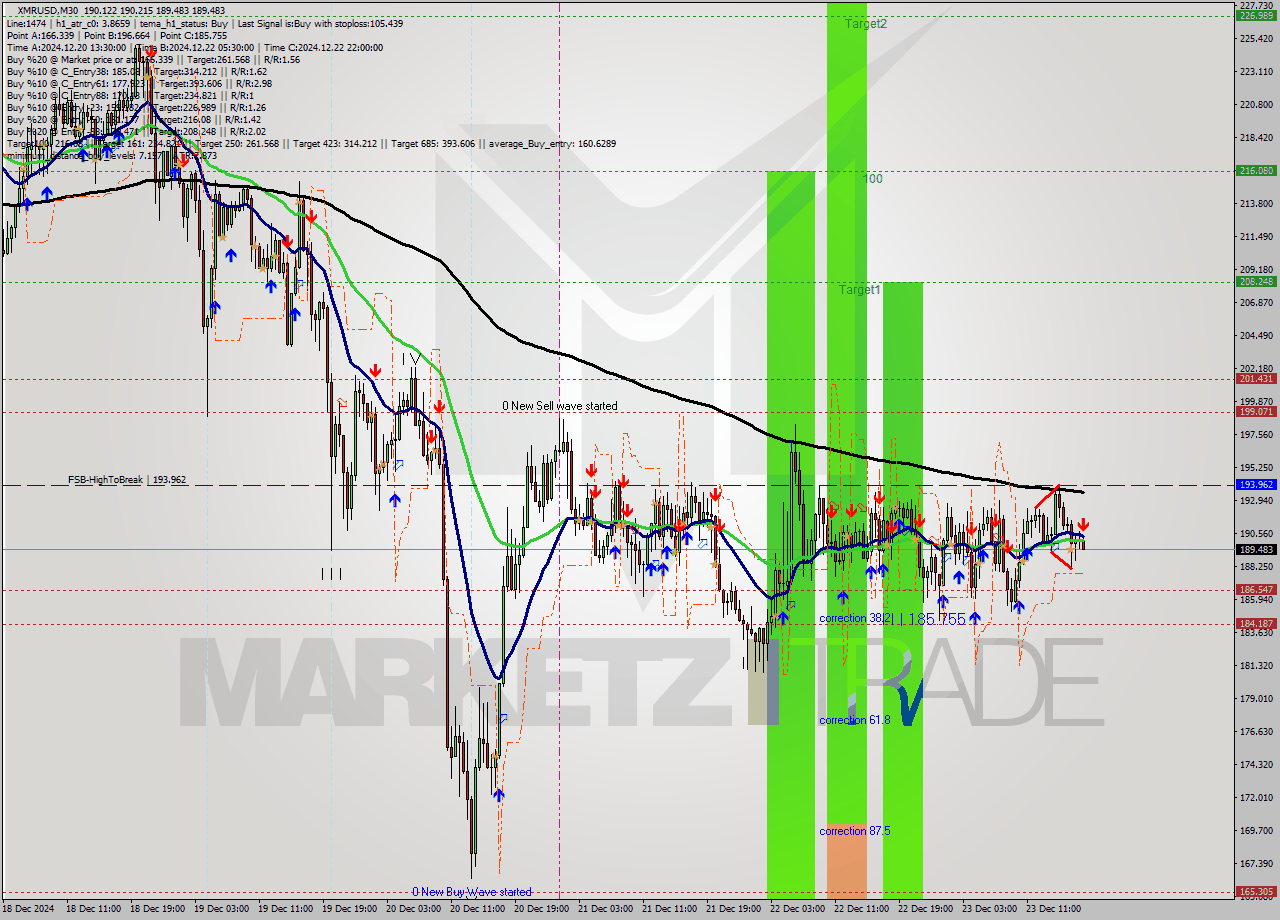Click the red 184.187 price tag
The height and width of the screenshot is (920, 1280).
click(1256, 623)
